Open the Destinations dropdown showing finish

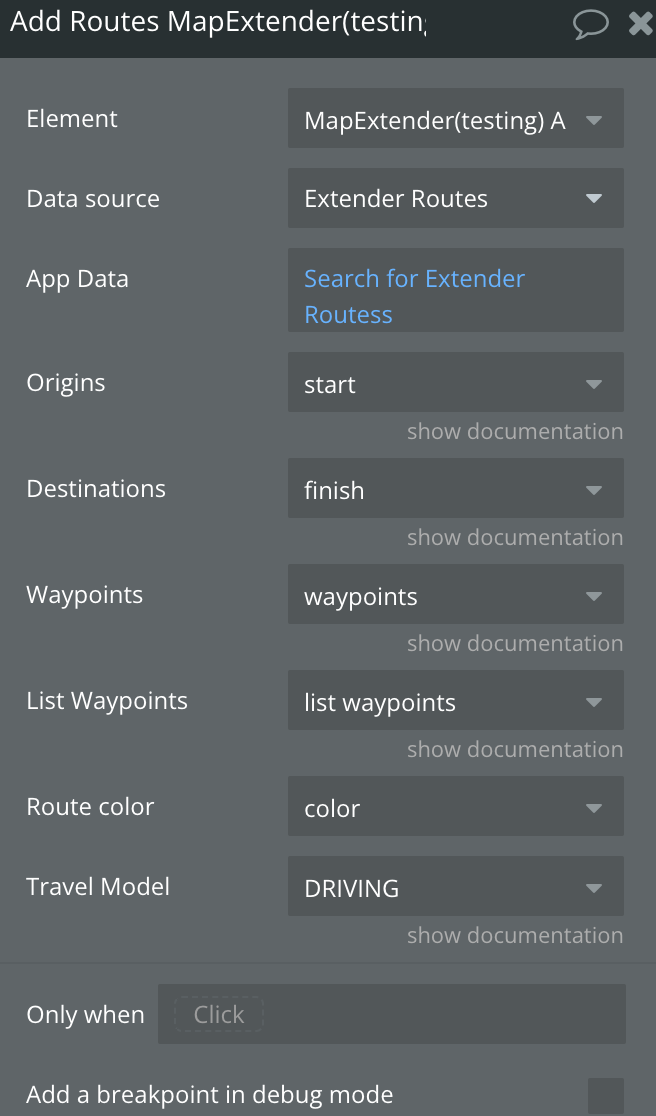tap(456, 488)
